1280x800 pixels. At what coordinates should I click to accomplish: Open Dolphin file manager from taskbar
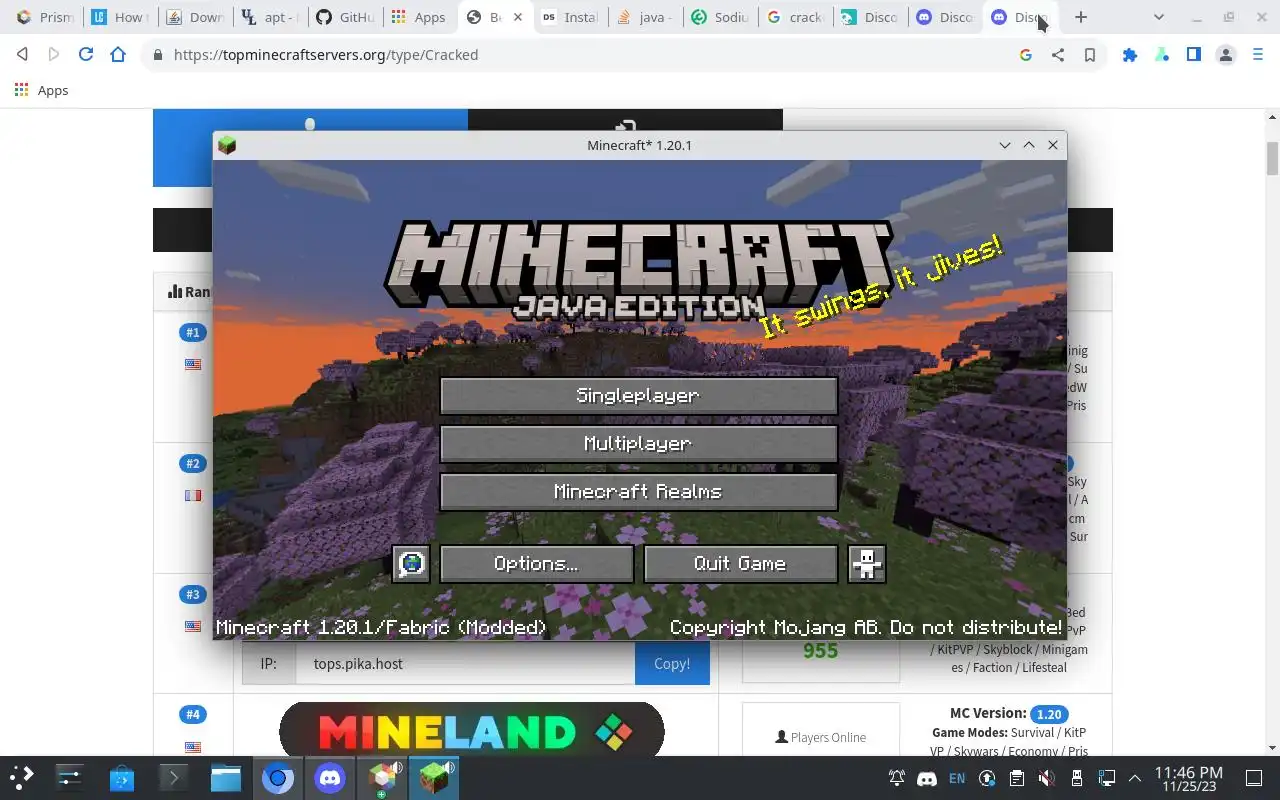click(x=226, y=777)
